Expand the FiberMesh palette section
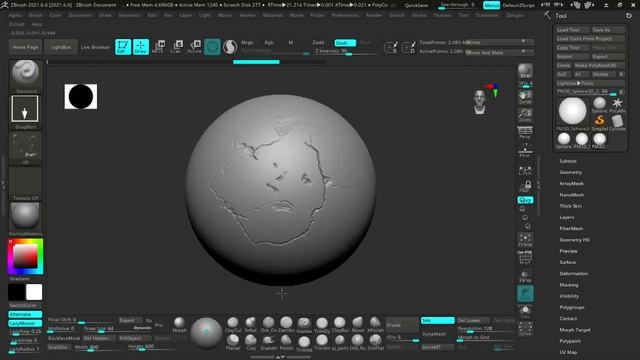 click(571, 229)
